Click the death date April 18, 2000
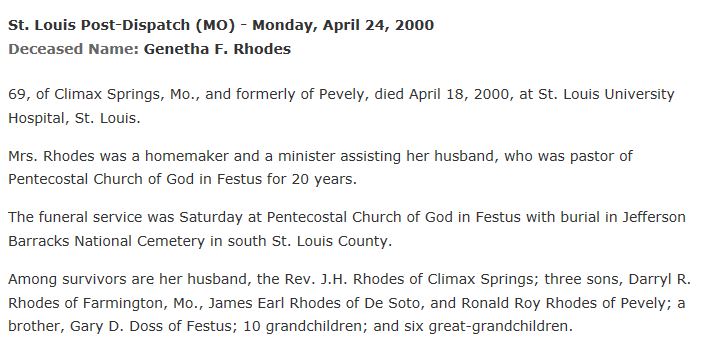The width and height of the screenshot is (705, 361). point(459,95)
